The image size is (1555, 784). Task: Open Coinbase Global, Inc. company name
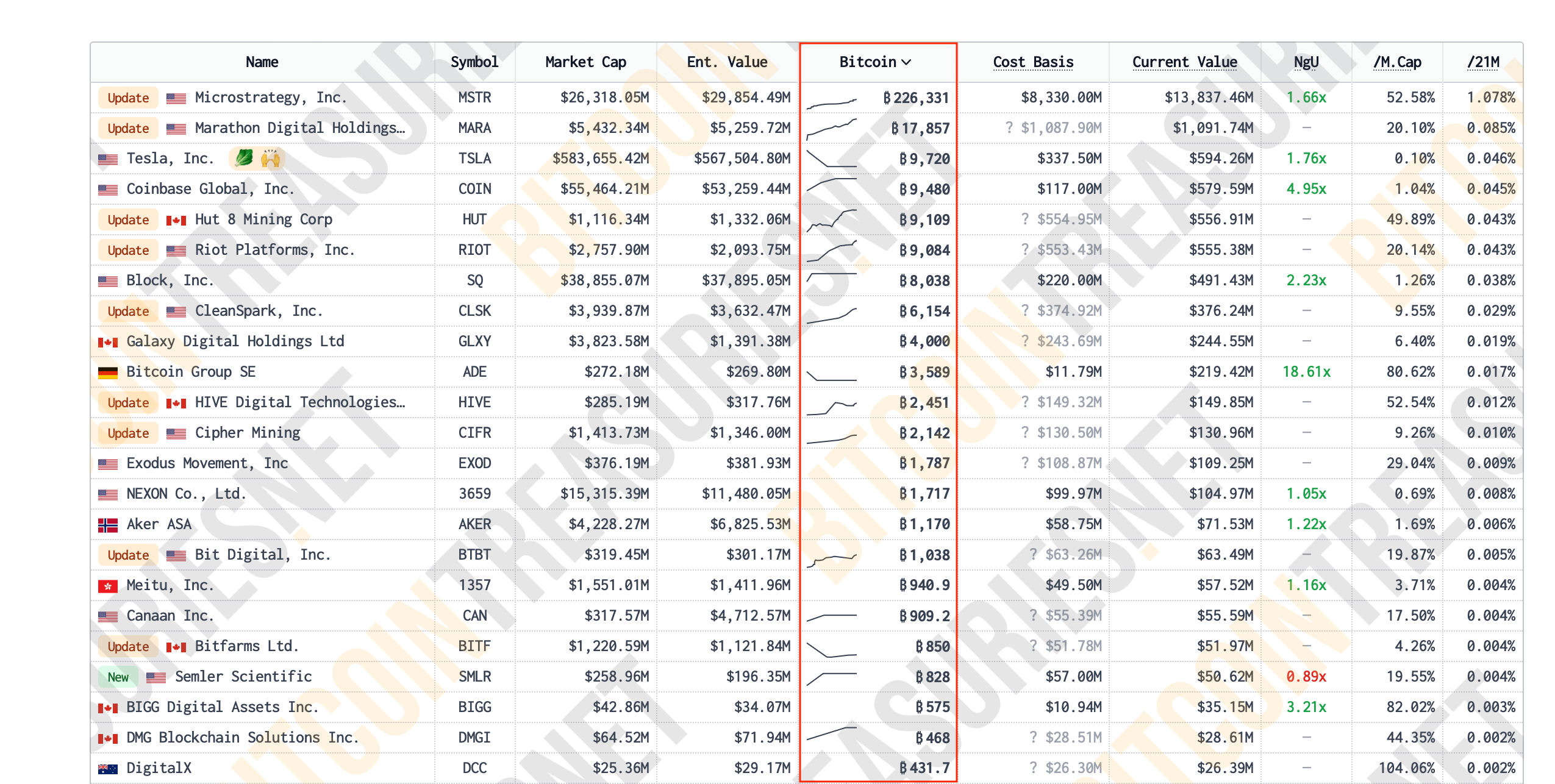[x=210, y=189]
